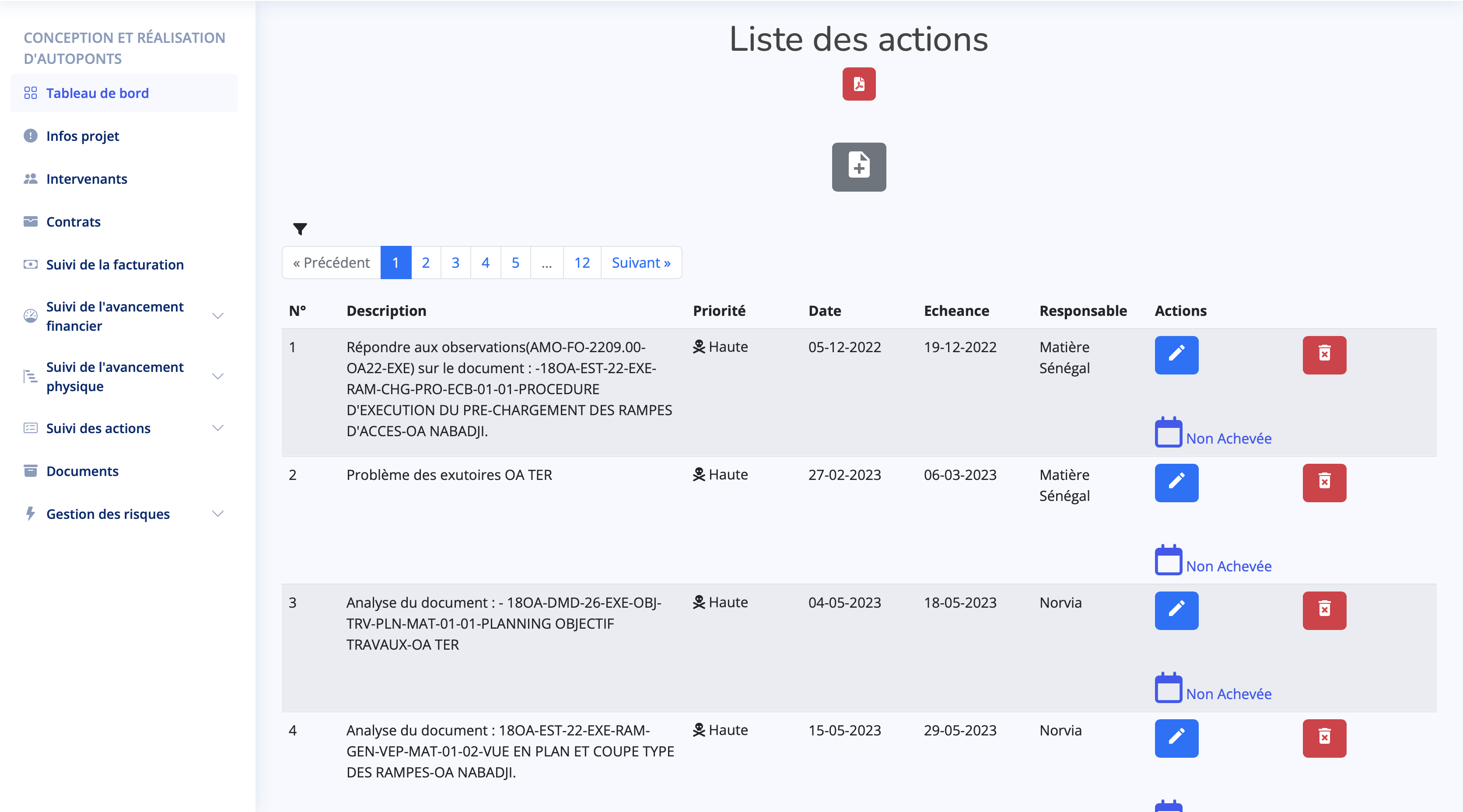Open Contrats in the sidebar

[x=124, y=221]
